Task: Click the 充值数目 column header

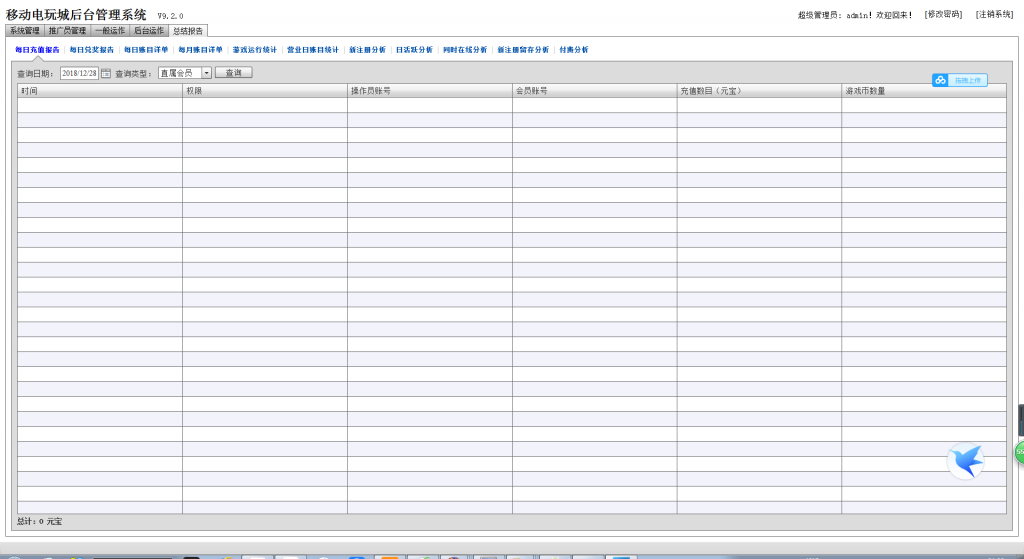Action: [x=710, y=91]
